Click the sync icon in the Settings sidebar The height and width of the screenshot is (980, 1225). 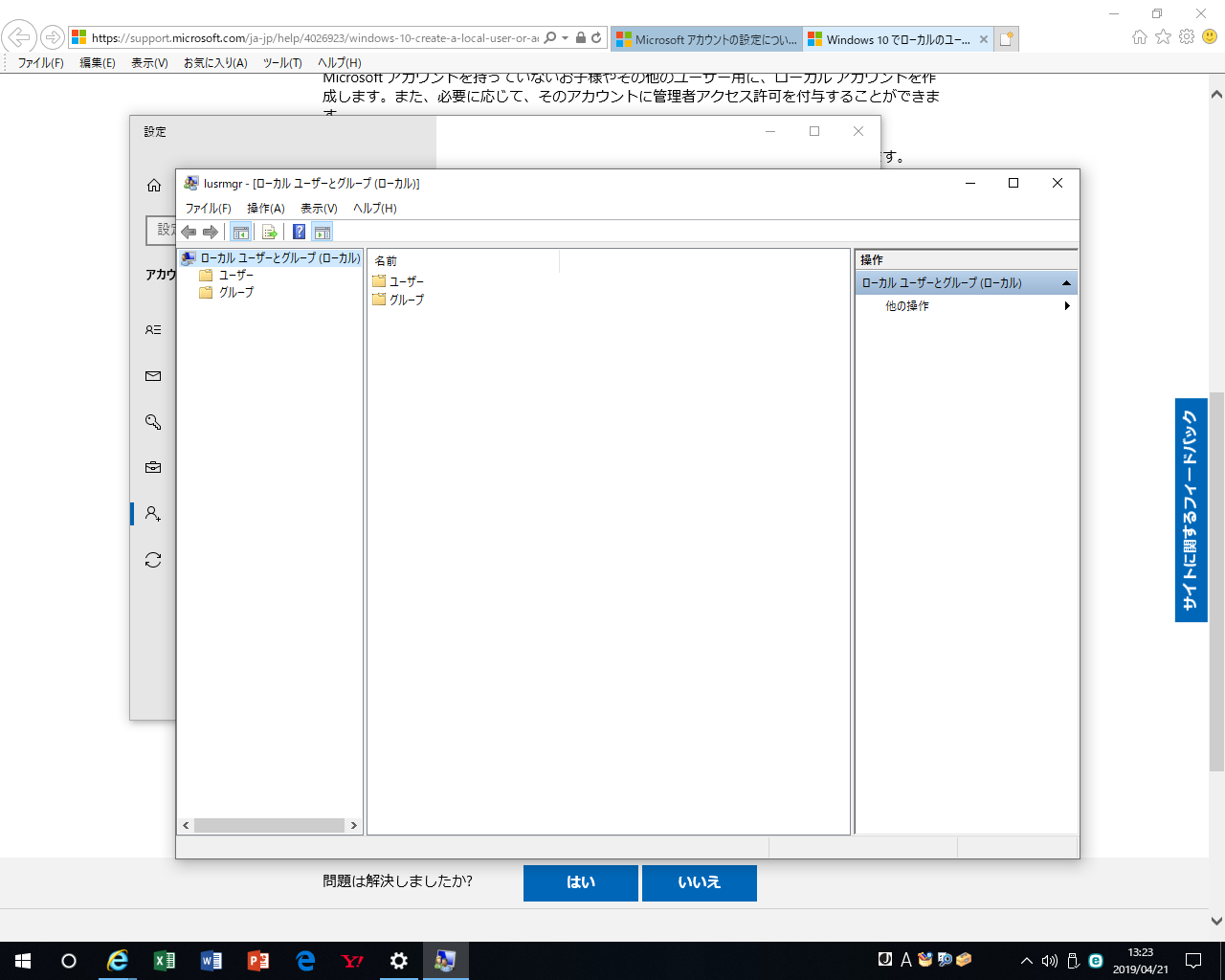pyautogui.click(x=153, y=560)
